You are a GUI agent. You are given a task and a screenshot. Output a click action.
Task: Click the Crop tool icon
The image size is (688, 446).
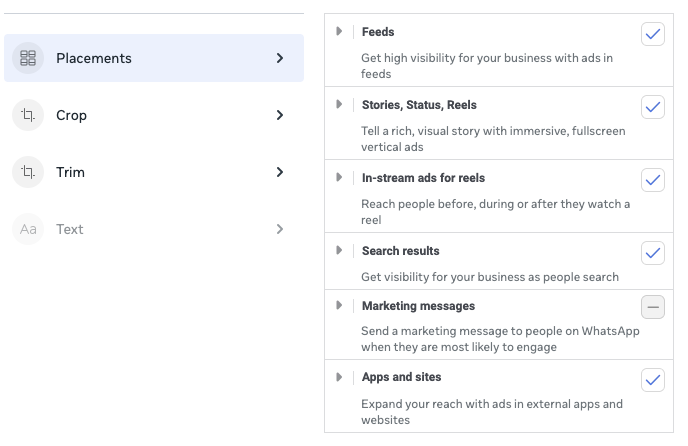tap(28, 115)
